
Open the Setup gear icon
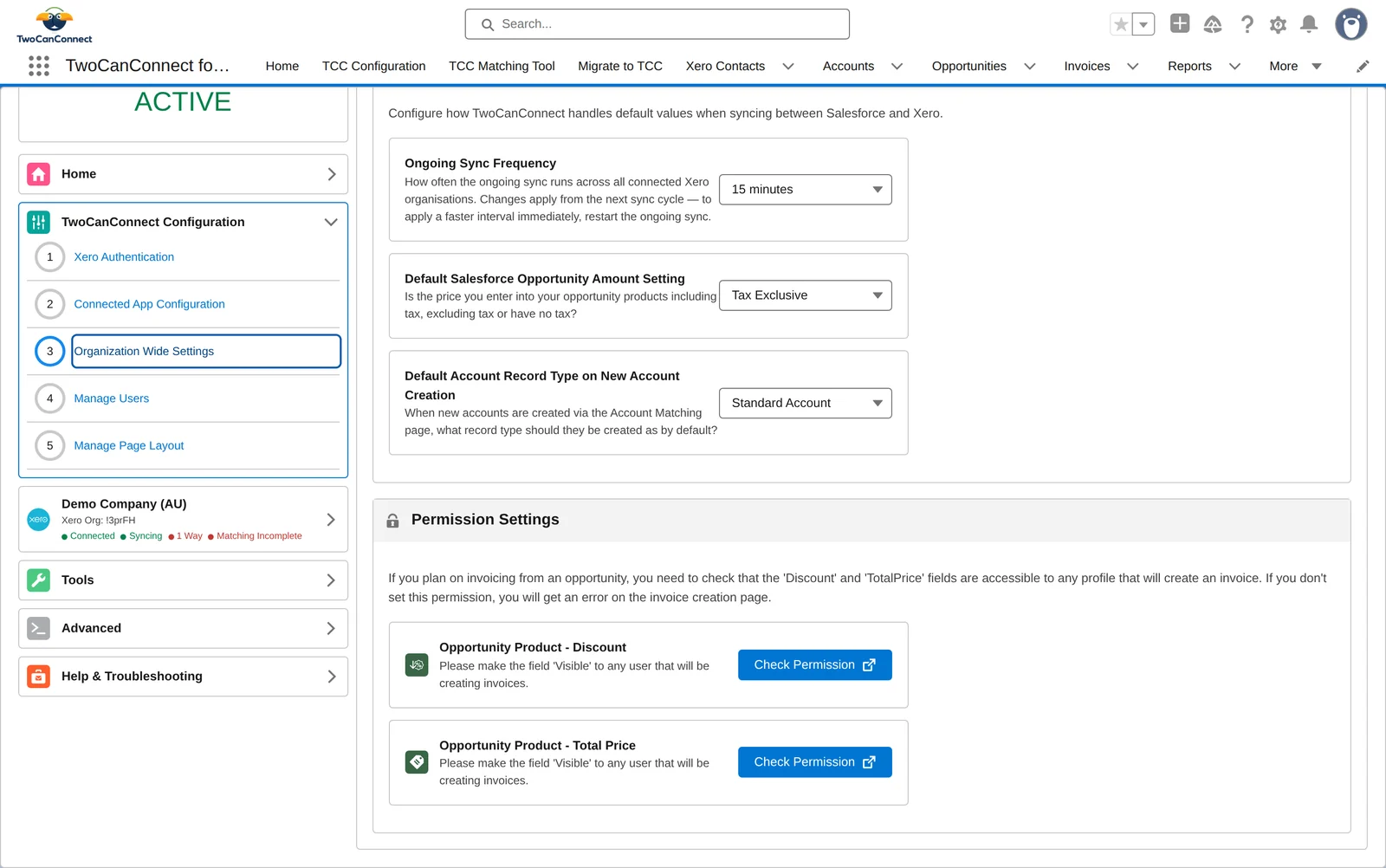click(1278, 24)
